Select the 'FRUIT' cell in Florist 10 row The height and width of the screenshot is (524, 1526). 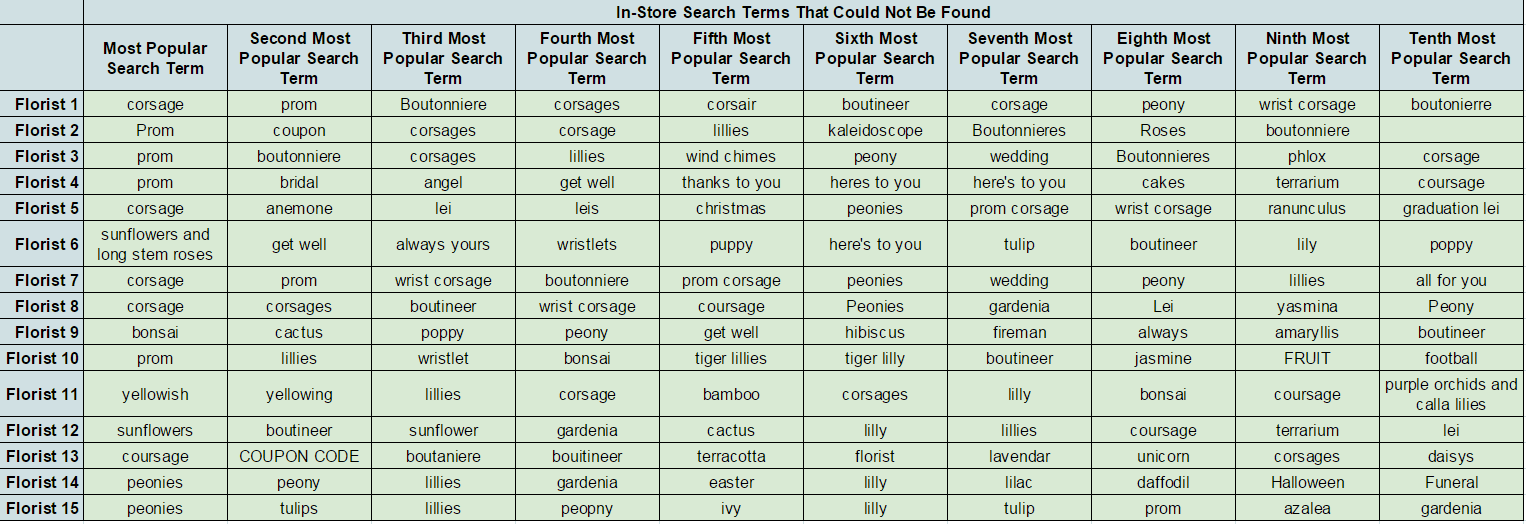click(1307, 358)
